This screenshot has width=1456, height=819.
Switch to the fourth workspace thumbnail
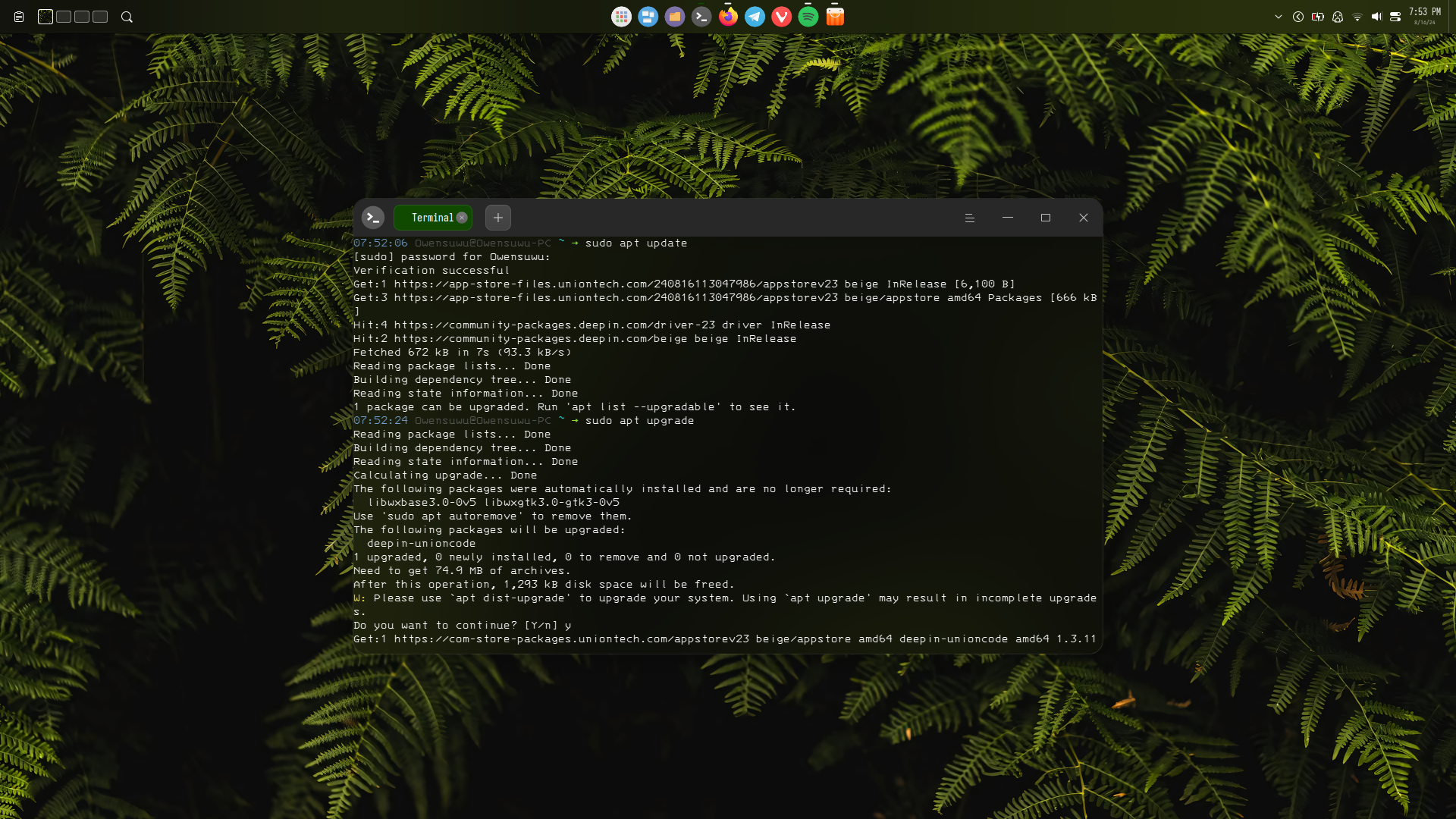100,17
